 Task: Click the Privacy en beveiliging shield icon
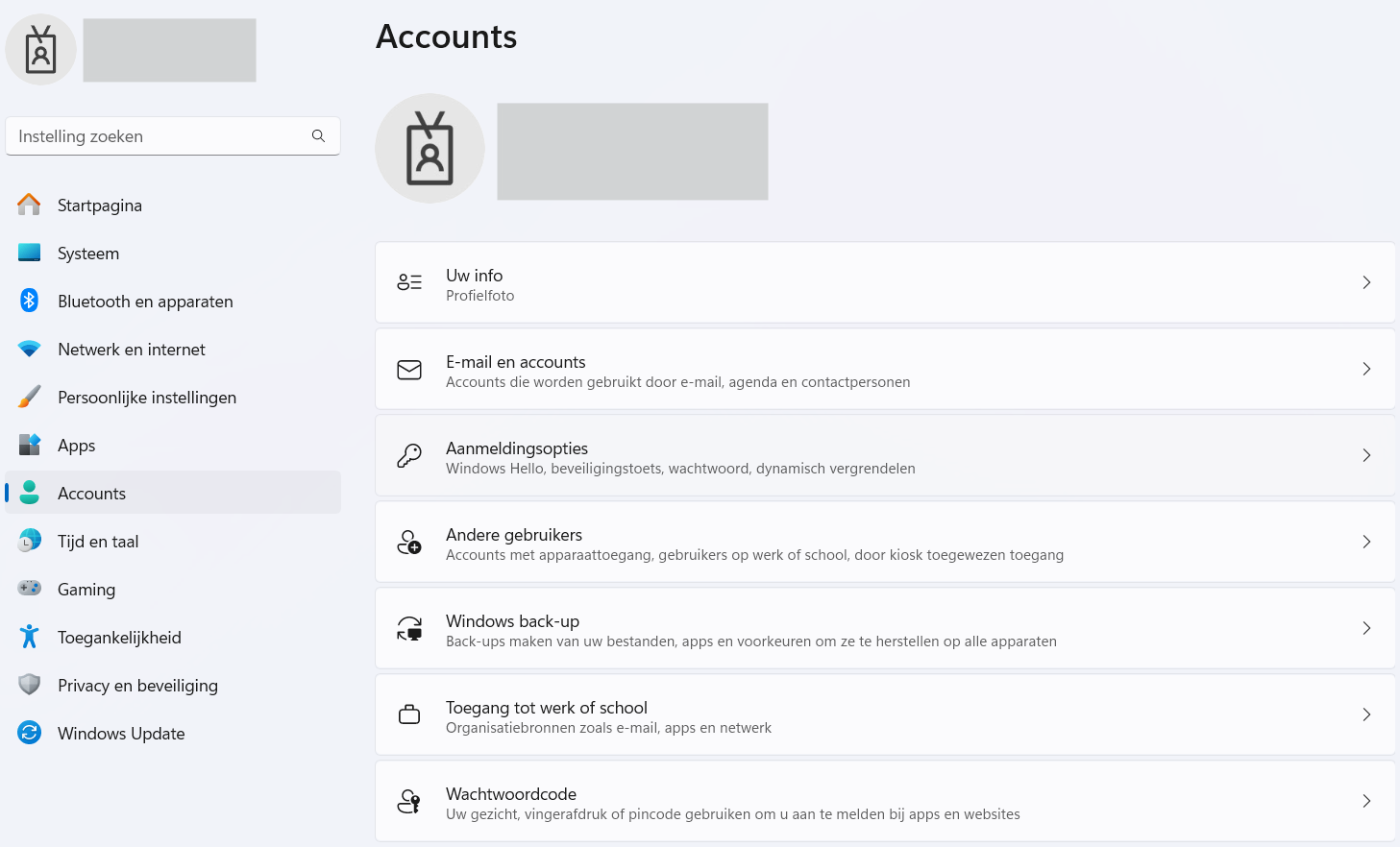click(30, 685)
